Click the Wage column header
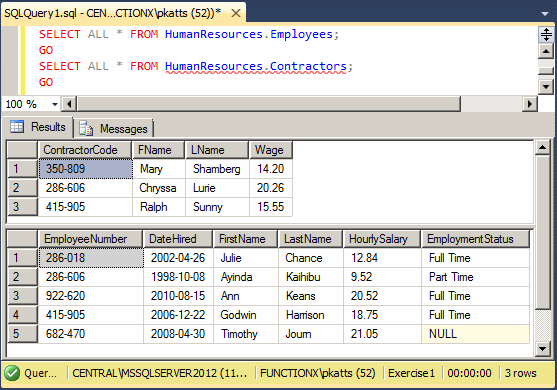Viewport: 557px width, 390px height. coord(271,150)
